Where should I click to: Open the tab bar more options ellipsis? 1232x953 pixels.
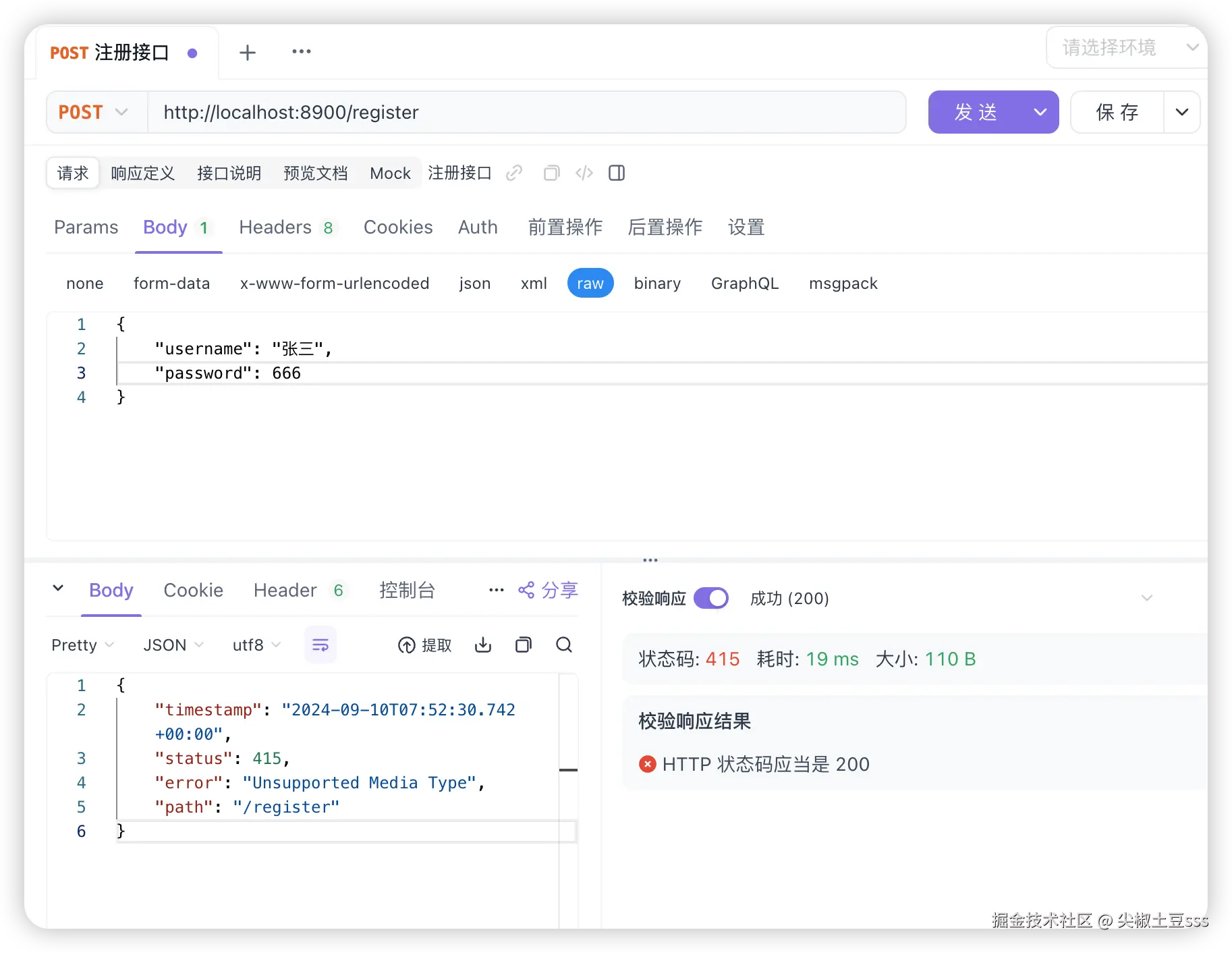[301, 51]
